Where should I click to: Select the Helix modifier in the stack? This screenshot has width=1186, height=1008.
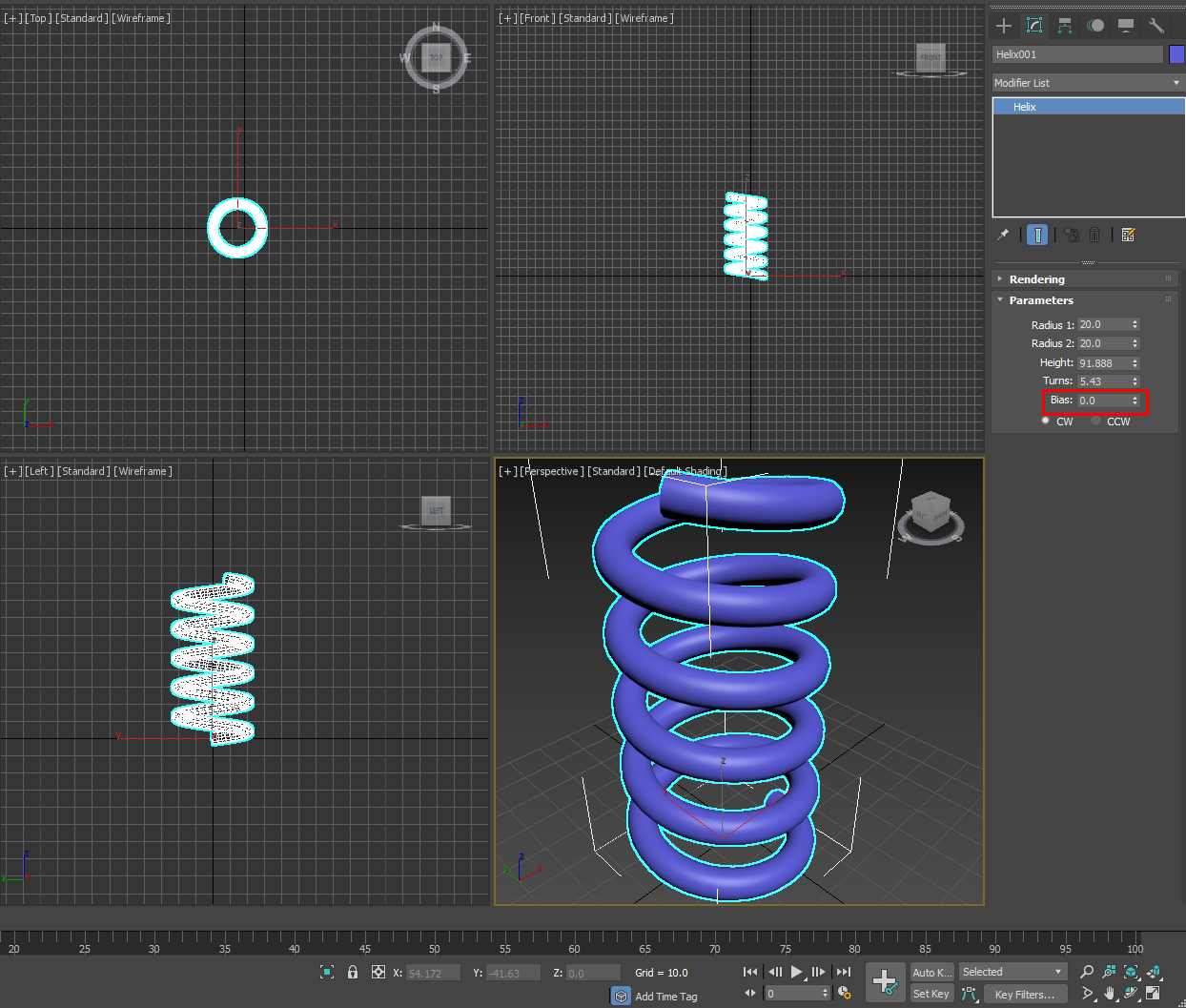pyautogui.click(x=1024, y=106)
